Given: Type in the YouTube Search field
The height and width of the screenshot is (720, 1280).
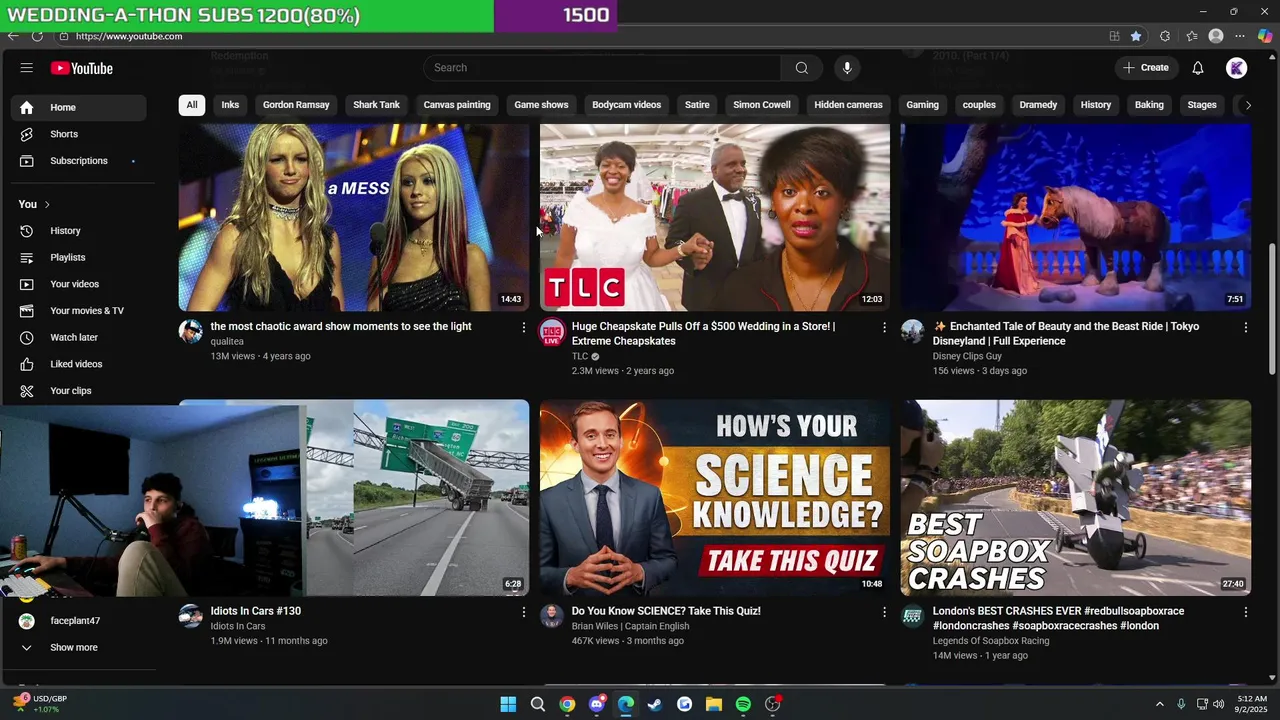Looking at the screenshot, I should (603, 68).
